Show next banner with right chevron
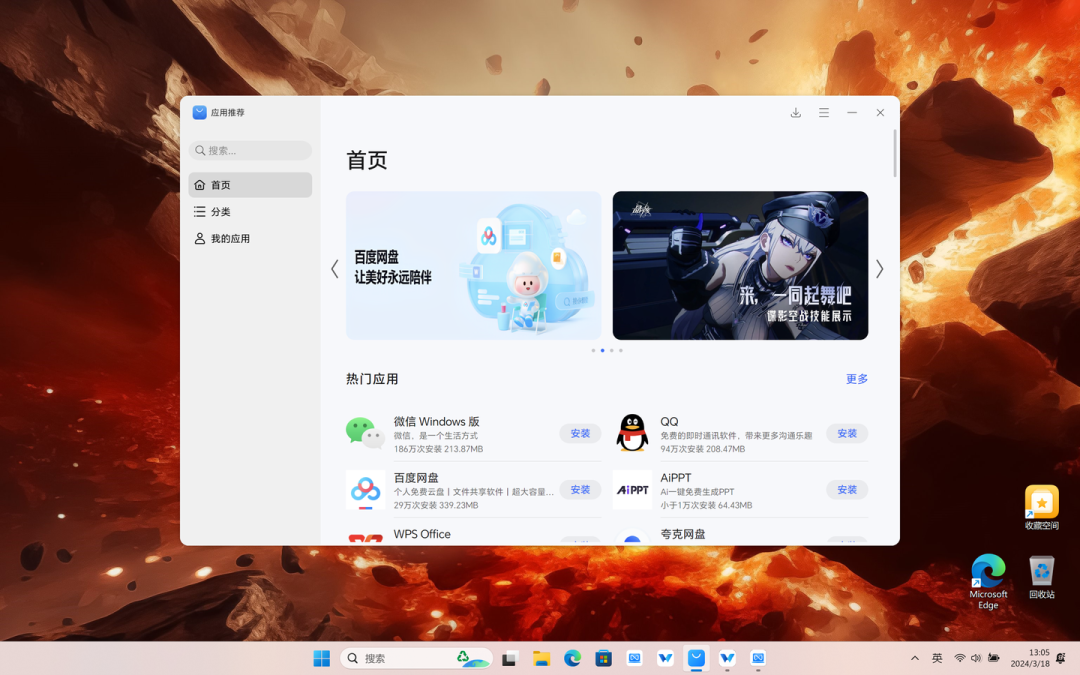The height and width of the screenshot is (675, 1080). (880, 269)
